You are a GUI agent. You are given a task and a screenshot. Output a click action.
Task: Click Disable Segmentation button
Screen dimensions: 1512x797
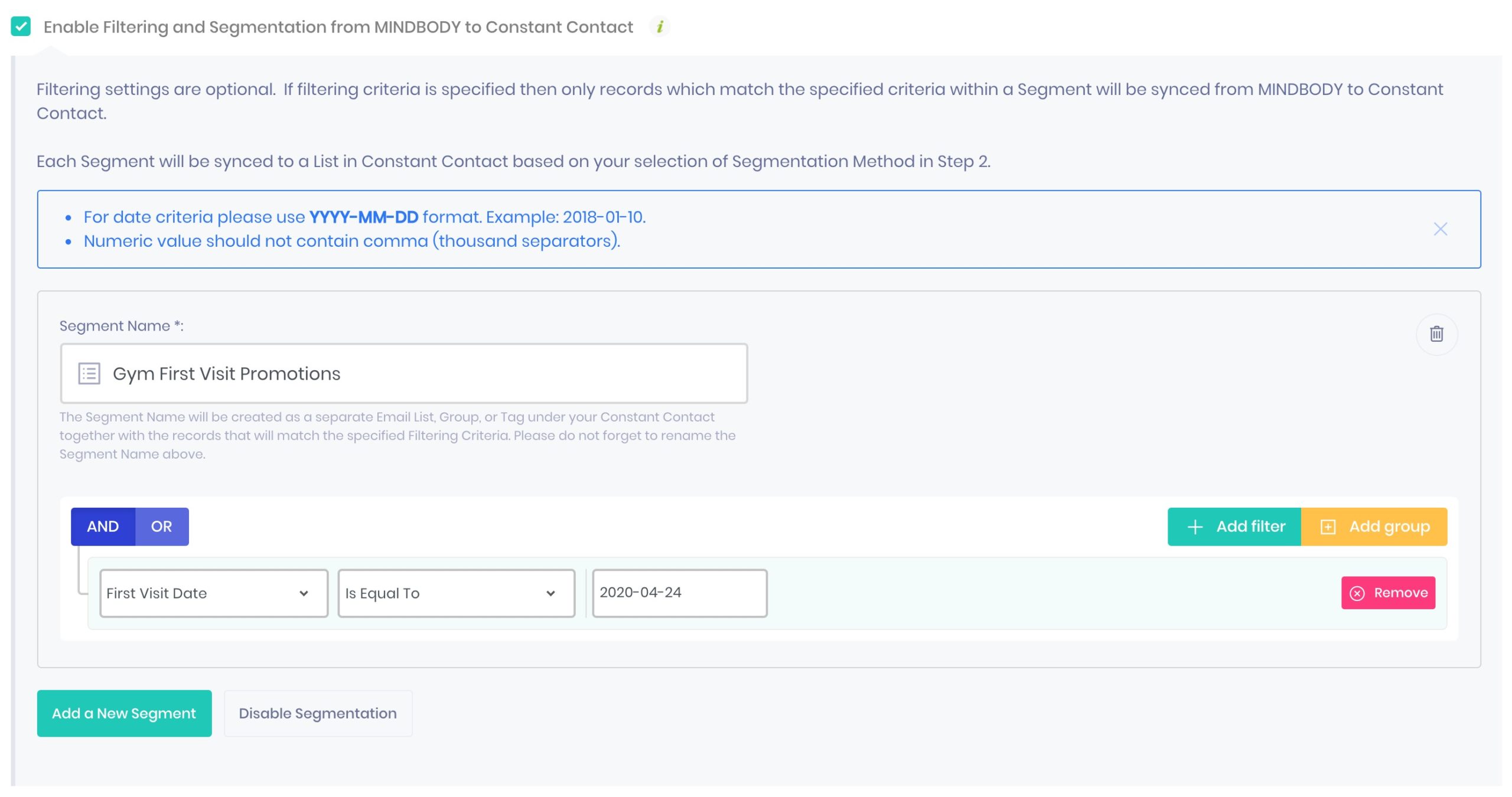[x=318, y=713]
